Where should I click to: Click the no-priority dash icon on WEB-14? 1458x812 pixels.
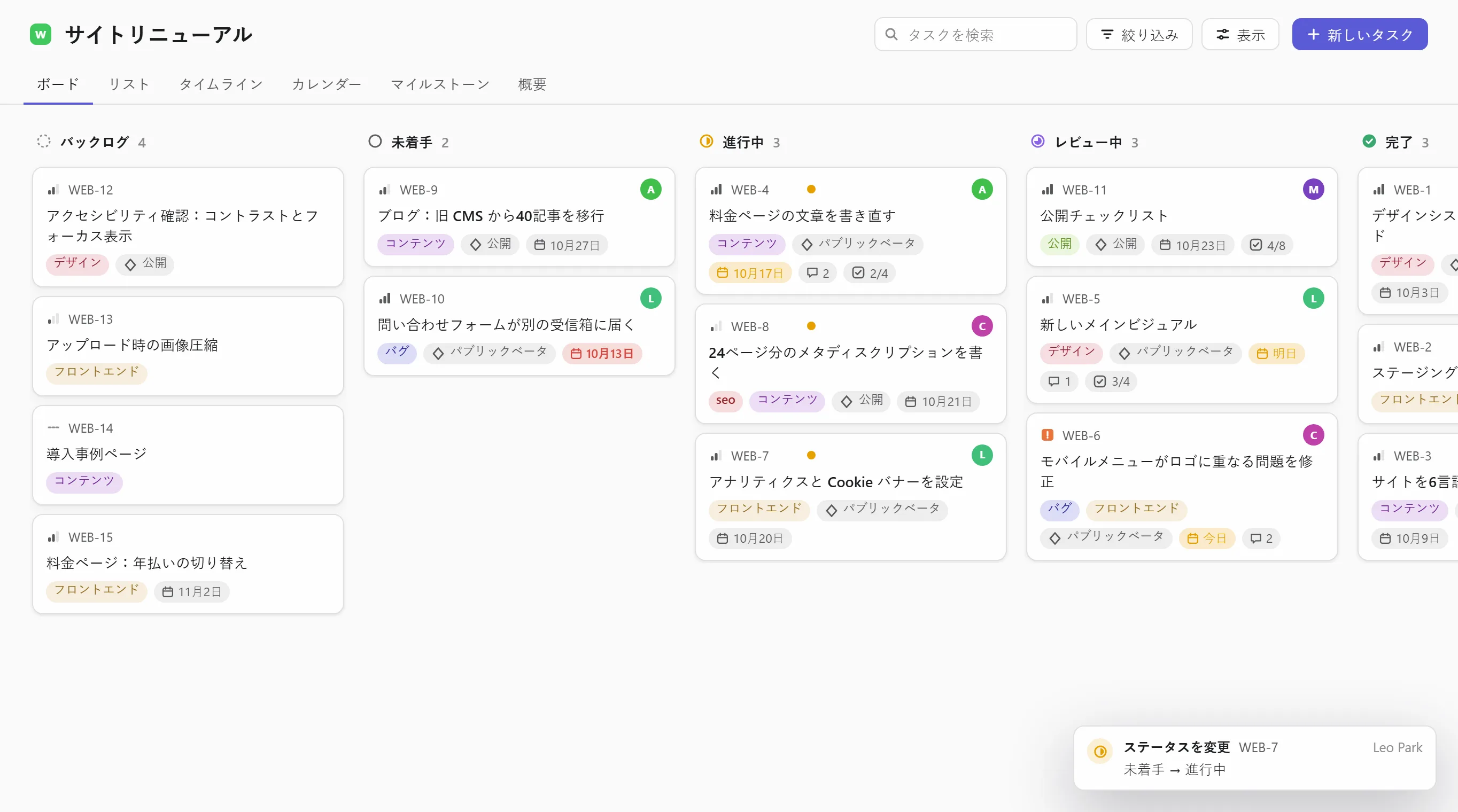[x=53, y=428]
